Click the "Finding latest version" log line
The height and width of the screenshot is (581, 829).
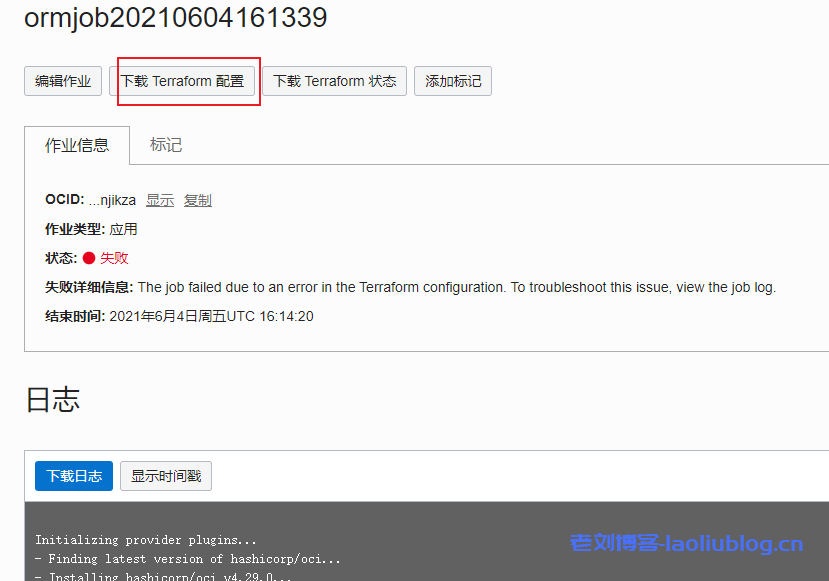[188, 559]
